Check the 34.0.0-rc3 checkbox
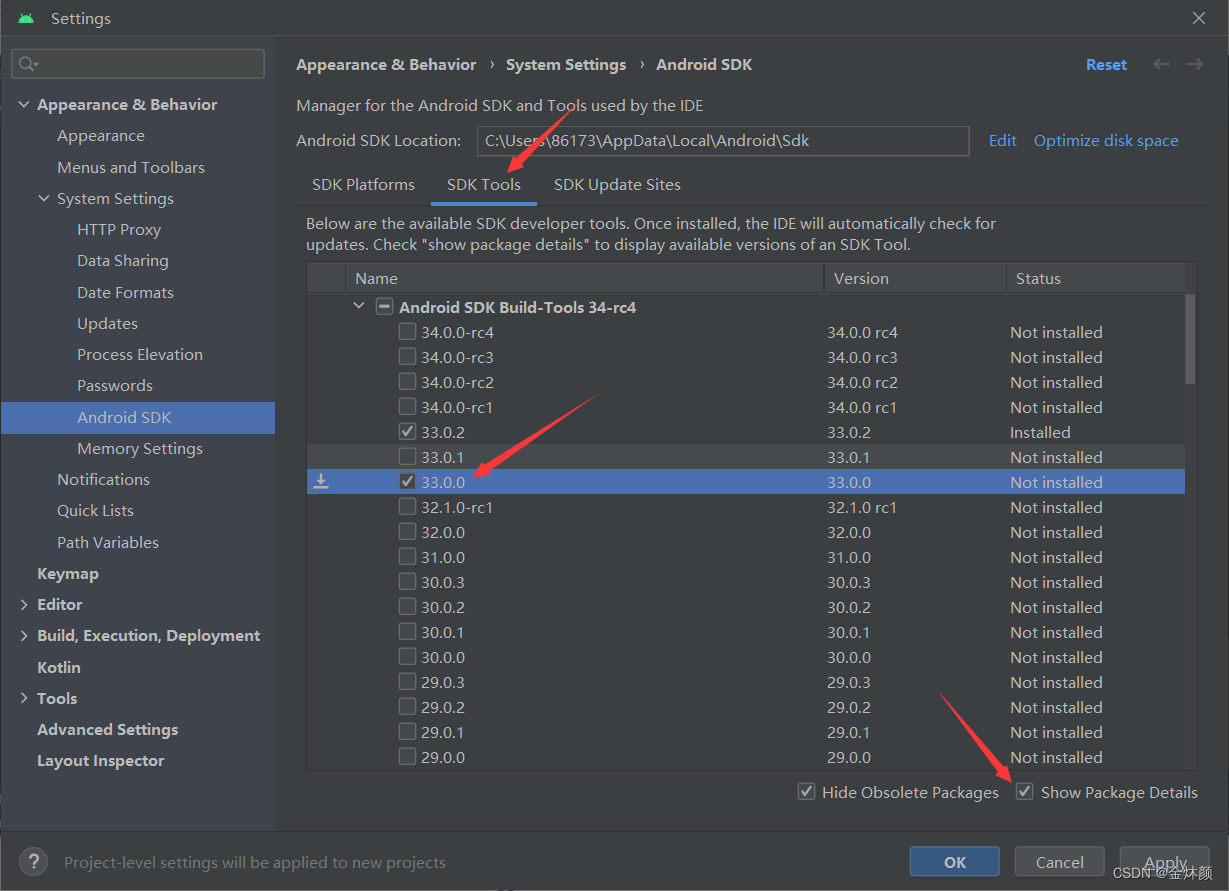 click(x=407, y=356)
